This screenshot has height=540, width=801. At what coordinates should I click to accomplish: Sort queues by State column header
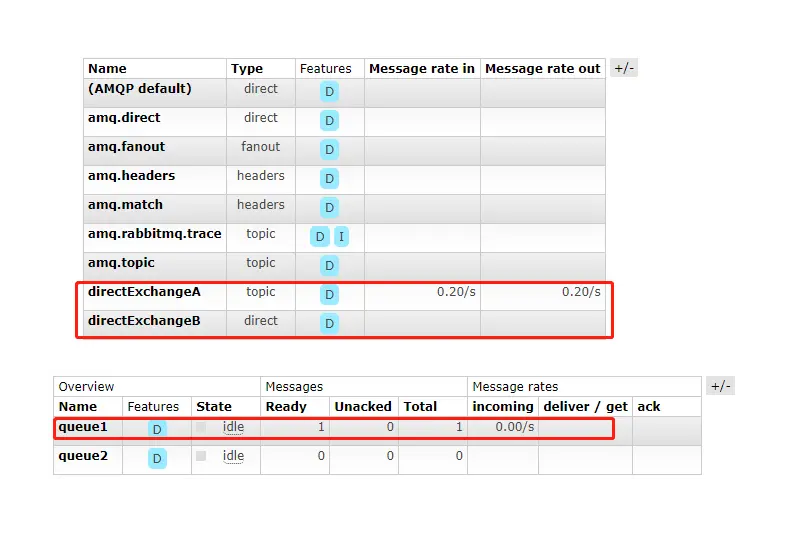coord(214,407)
